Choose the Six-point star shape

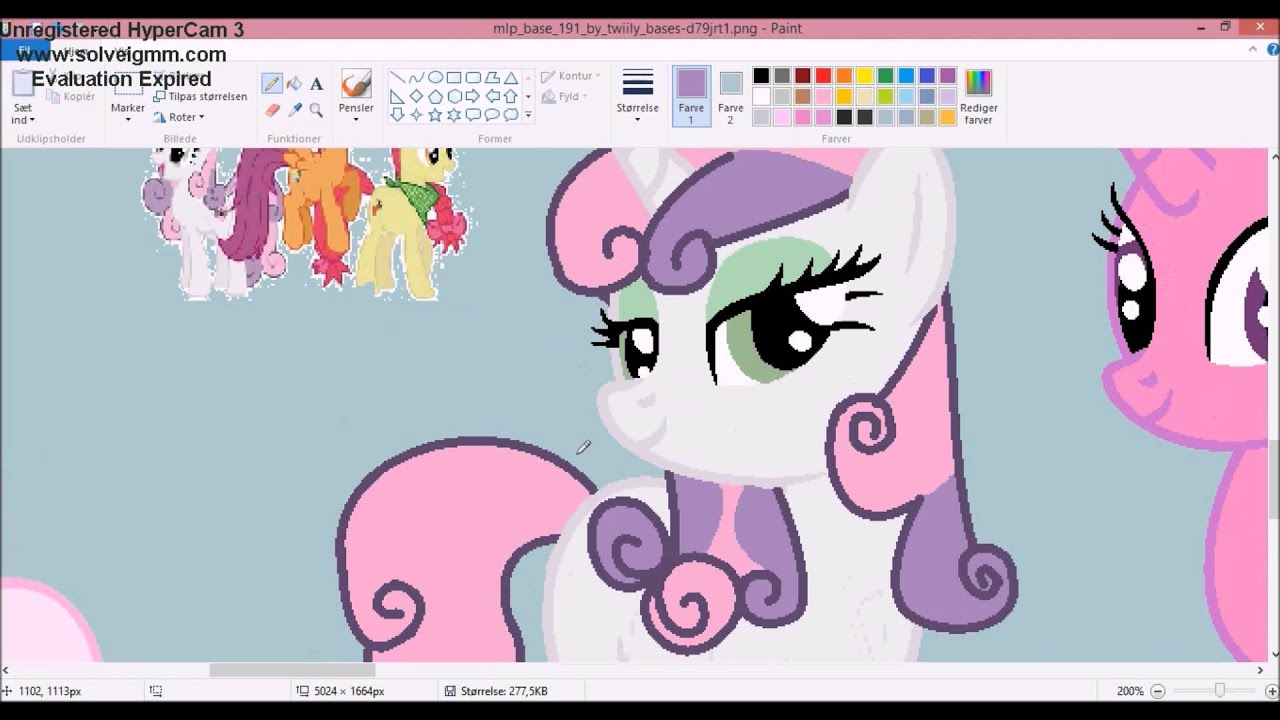[454, 115]
